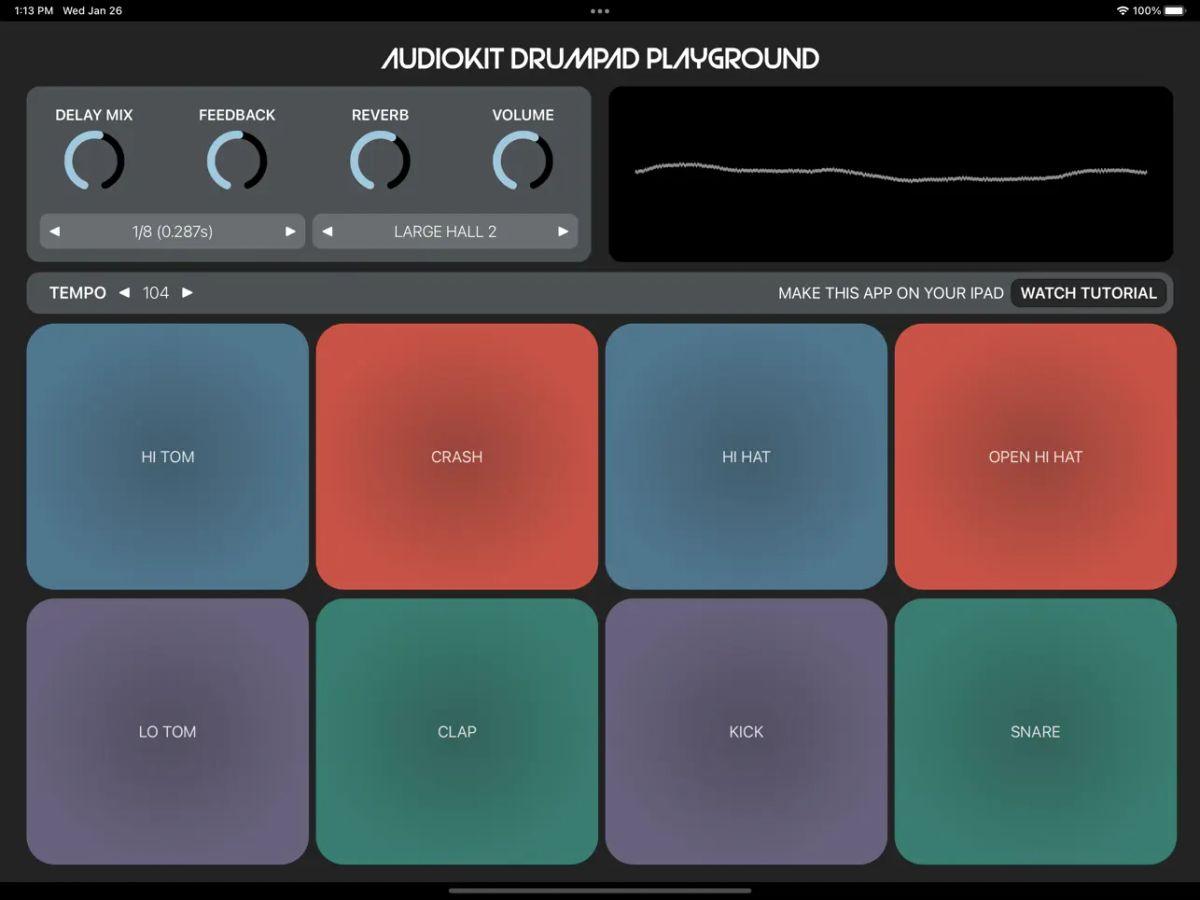Click the tempo value 104
Screen dimensions: 1200x900
click(156, 293)
